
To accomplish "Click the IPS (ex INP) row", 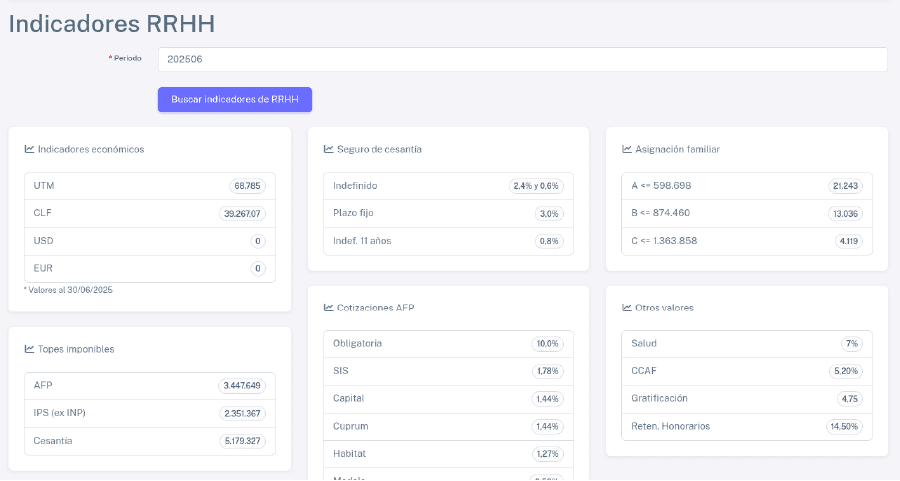I will tap(150, 413).
